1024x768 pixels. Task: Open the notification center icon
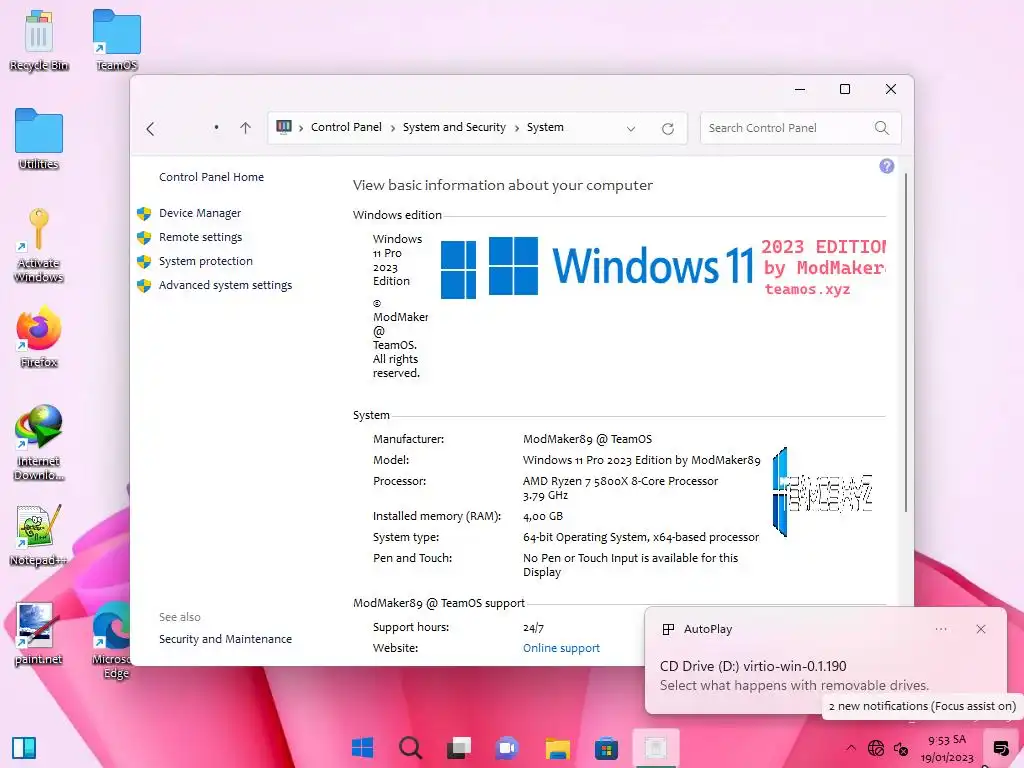(x=1000, y=748)
